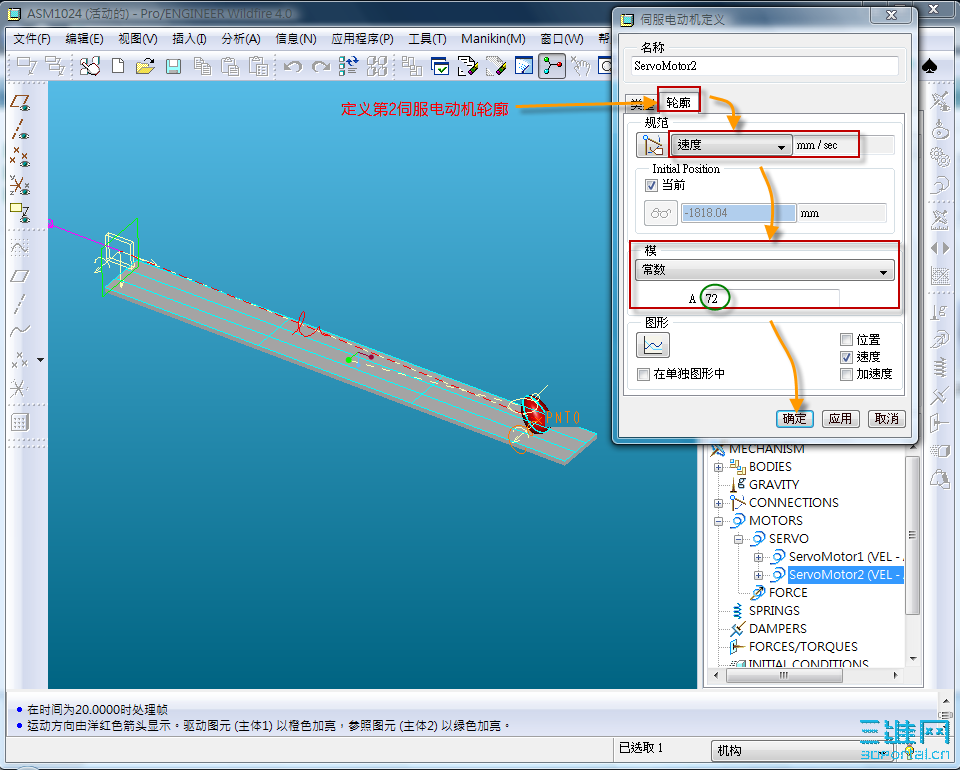Open the 文件(F) menu

tap(32, 39)
